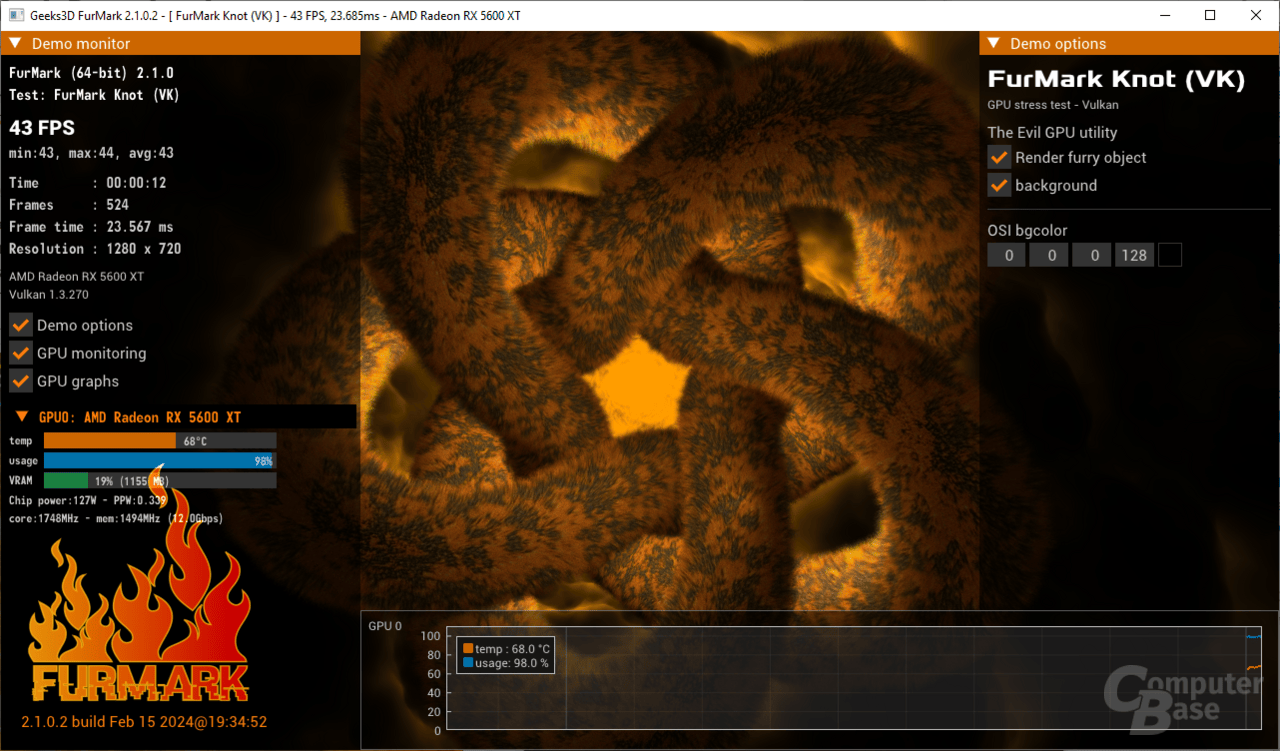Screen dimensions: 1280x751
Task: Click the GPU graph plot area
Action: [854, 678]
